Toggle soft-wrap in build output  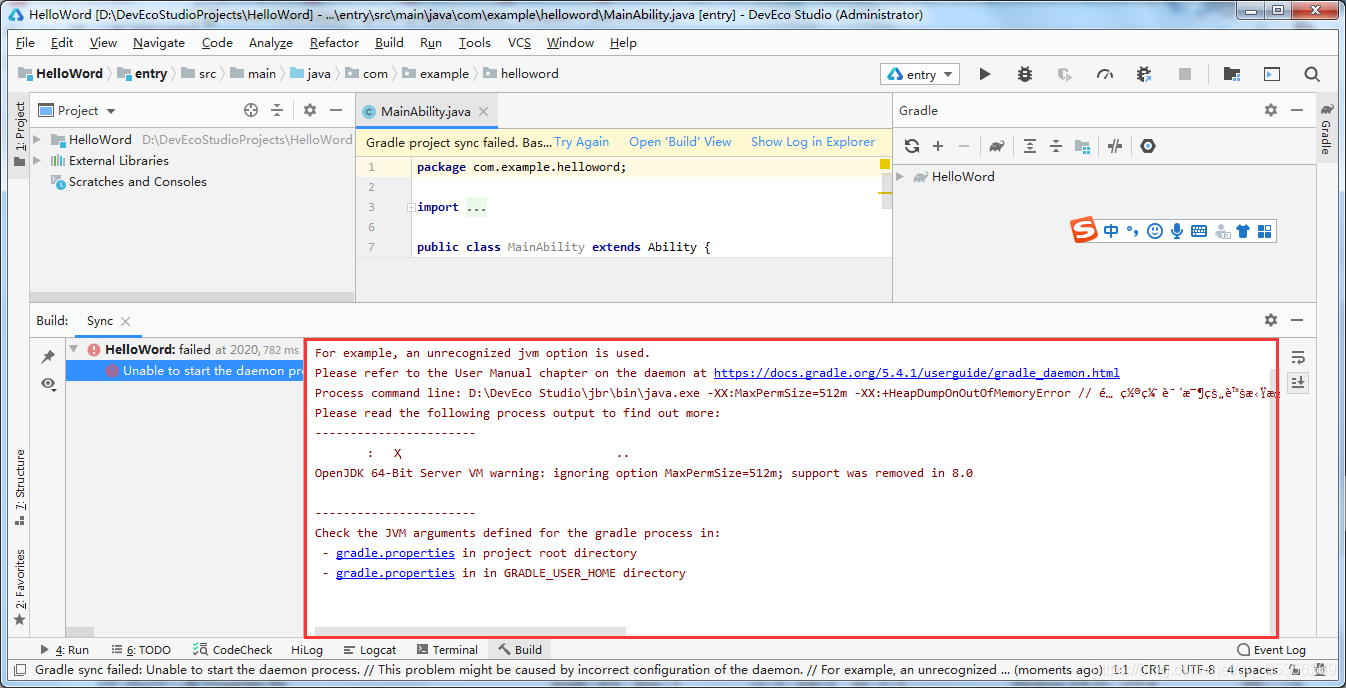tap(1298, 357)
